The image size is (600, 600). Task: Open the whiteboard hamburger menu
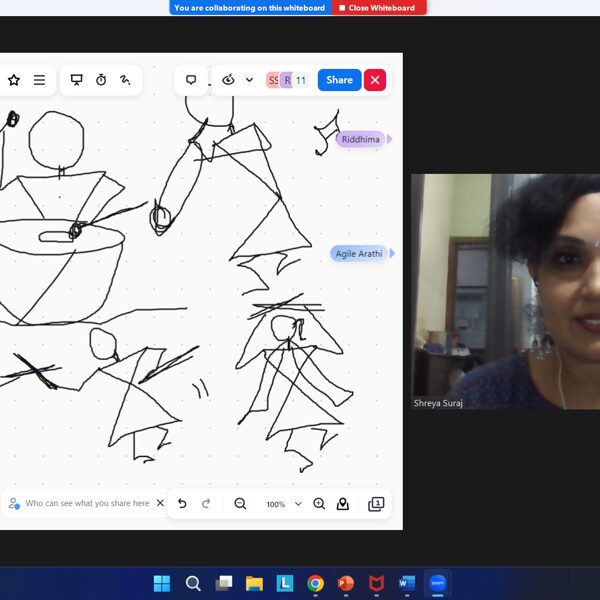(39, 80)
